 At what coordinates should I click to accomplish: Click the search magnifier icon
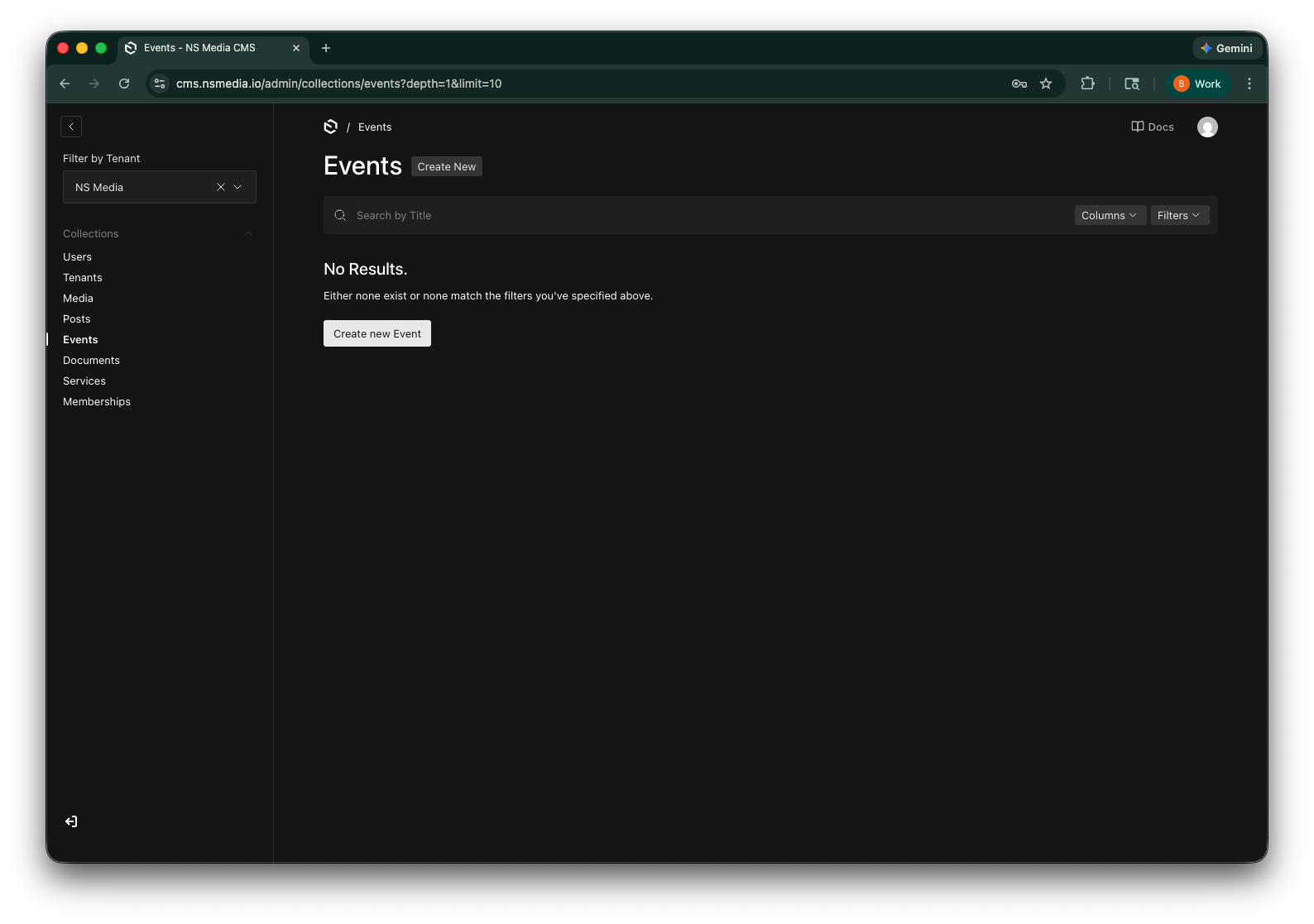click(340, 215)
